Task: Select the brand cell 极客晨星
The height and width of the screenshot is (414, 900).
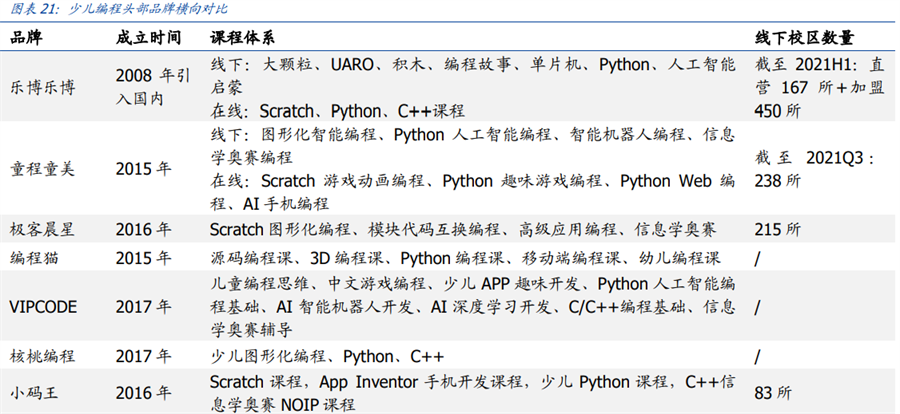Action: [43, 230]
